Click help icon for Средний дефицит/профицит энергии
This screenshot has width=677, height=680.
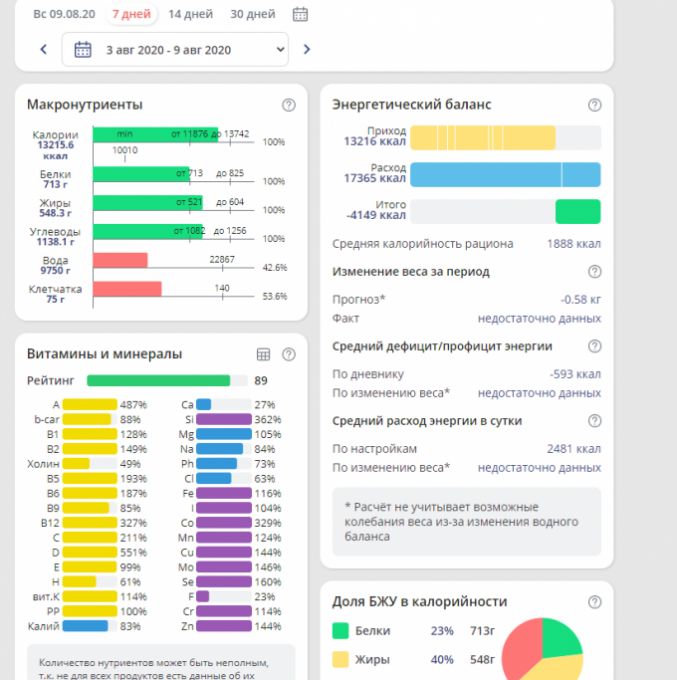pos(595,347)
